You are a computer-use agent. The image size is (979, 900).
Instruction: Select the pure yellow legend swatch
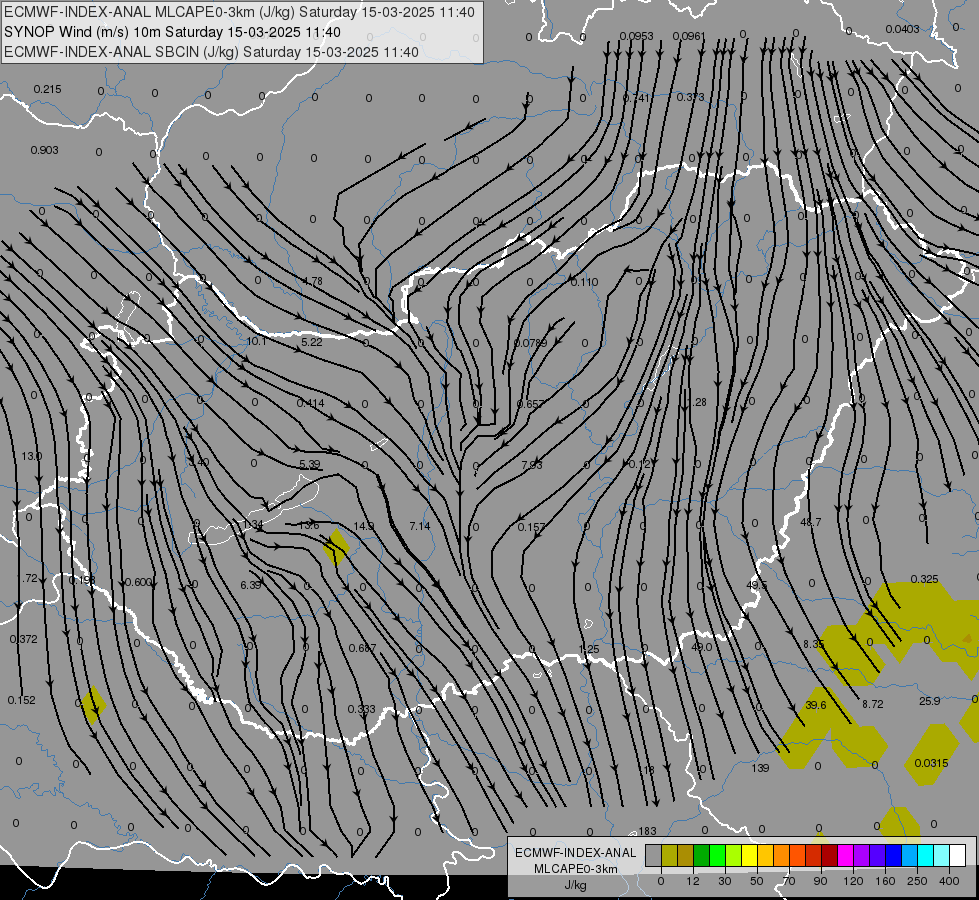749,856
